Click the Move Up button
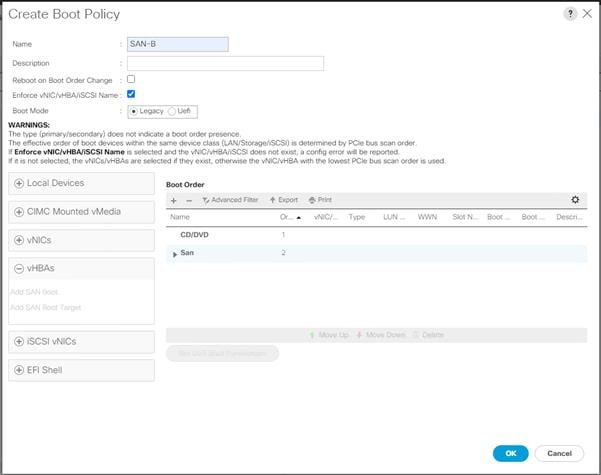This screenshot has width=601, height=475. pyautogui.click(x=329, y=335)
